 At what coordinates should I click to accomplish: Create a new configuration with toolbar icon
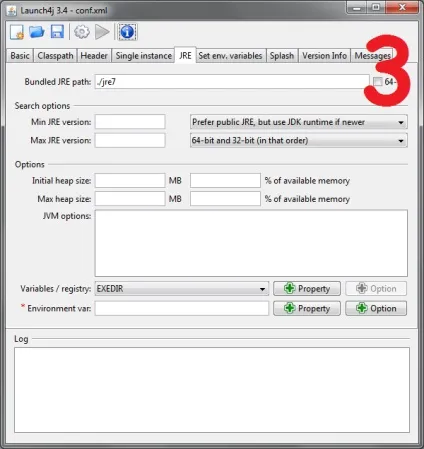coord(17,32)
